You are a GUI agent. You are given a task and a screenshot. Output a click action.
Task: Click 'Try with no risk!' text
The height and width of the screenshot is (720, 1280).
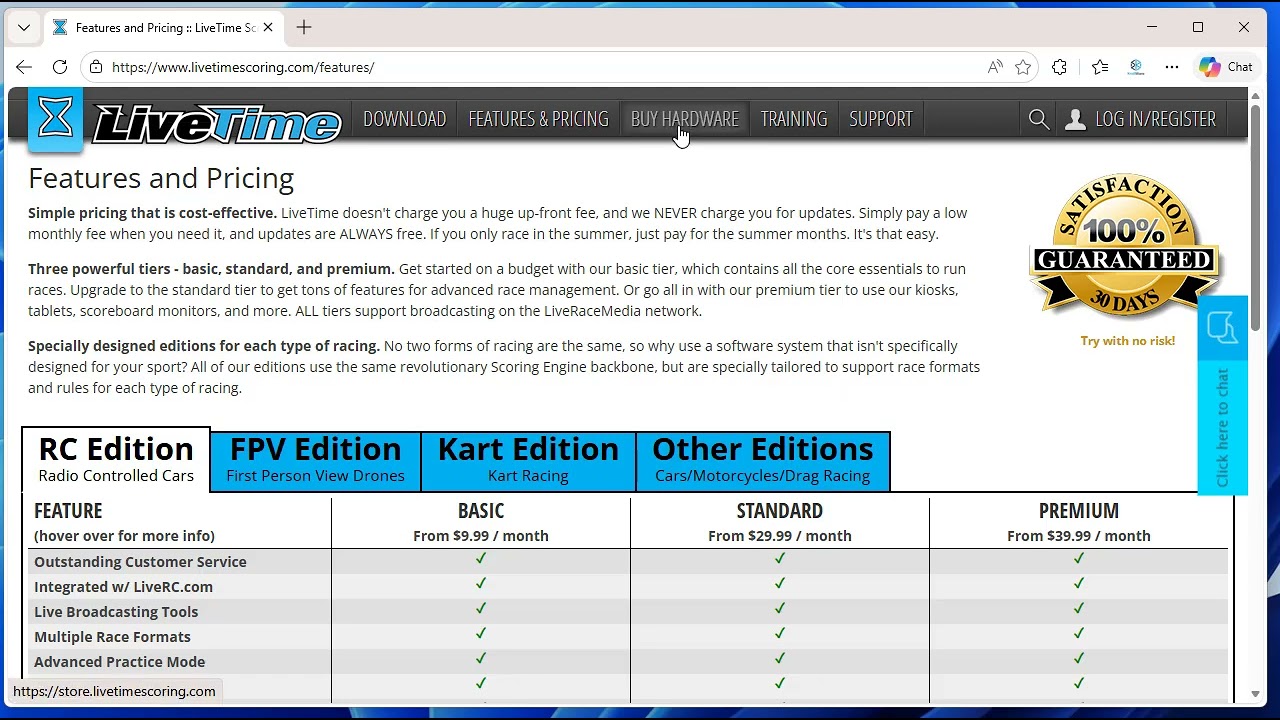[x=1127, y=341]
